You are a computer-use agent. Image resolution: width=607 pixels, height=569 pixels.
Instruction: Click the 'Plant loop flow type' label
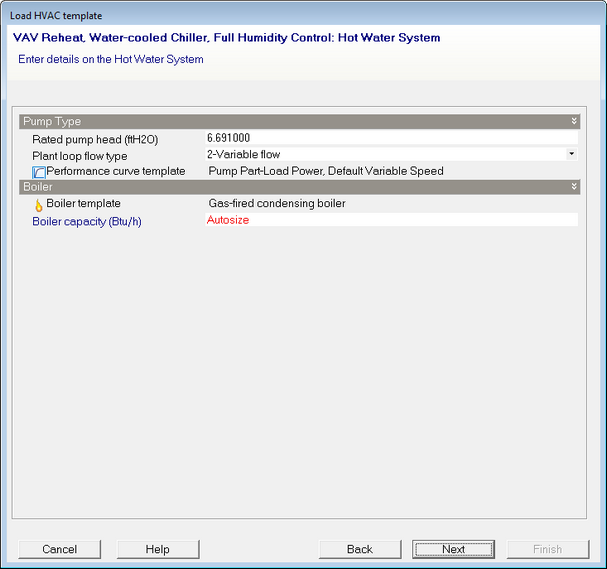pos(94,156)
